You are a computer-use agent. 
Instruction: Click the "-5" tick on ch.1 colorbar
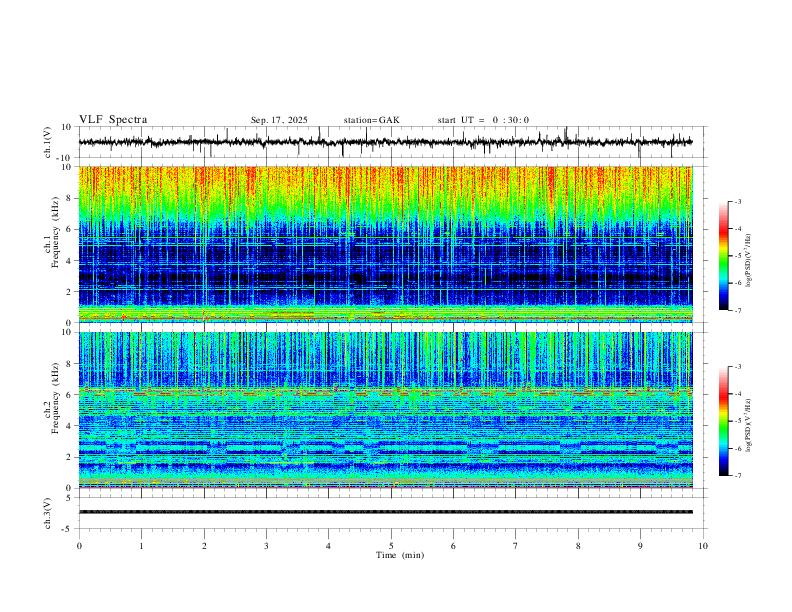click(737, 256)
